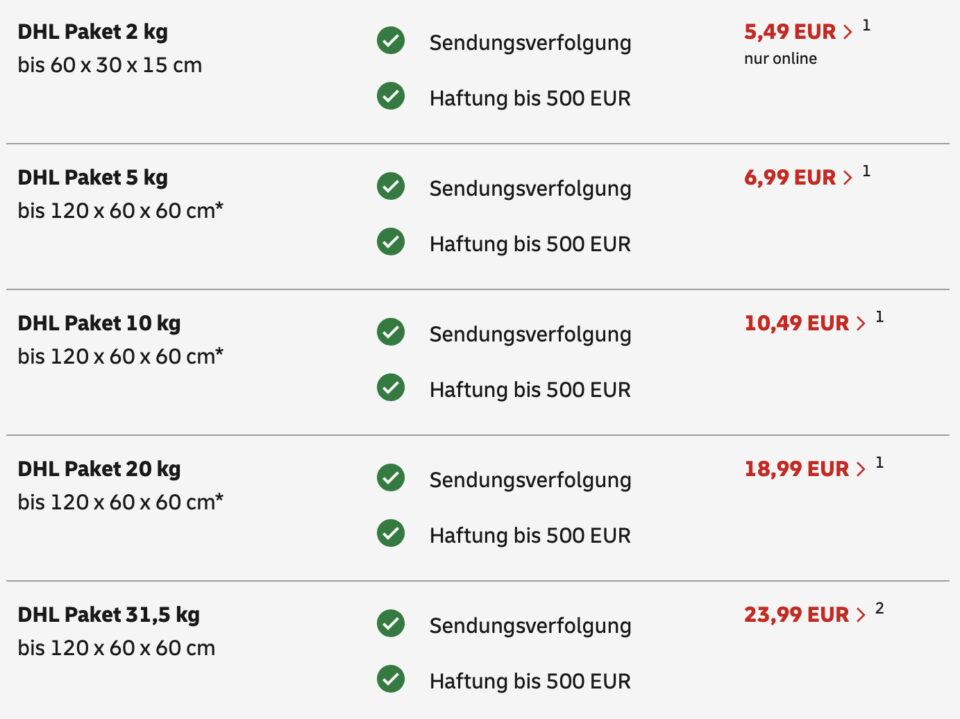
Task: Click the Sendungsverfolgung checkmark icon for DHL Paket 10 kg
Action: pos(390,332)
